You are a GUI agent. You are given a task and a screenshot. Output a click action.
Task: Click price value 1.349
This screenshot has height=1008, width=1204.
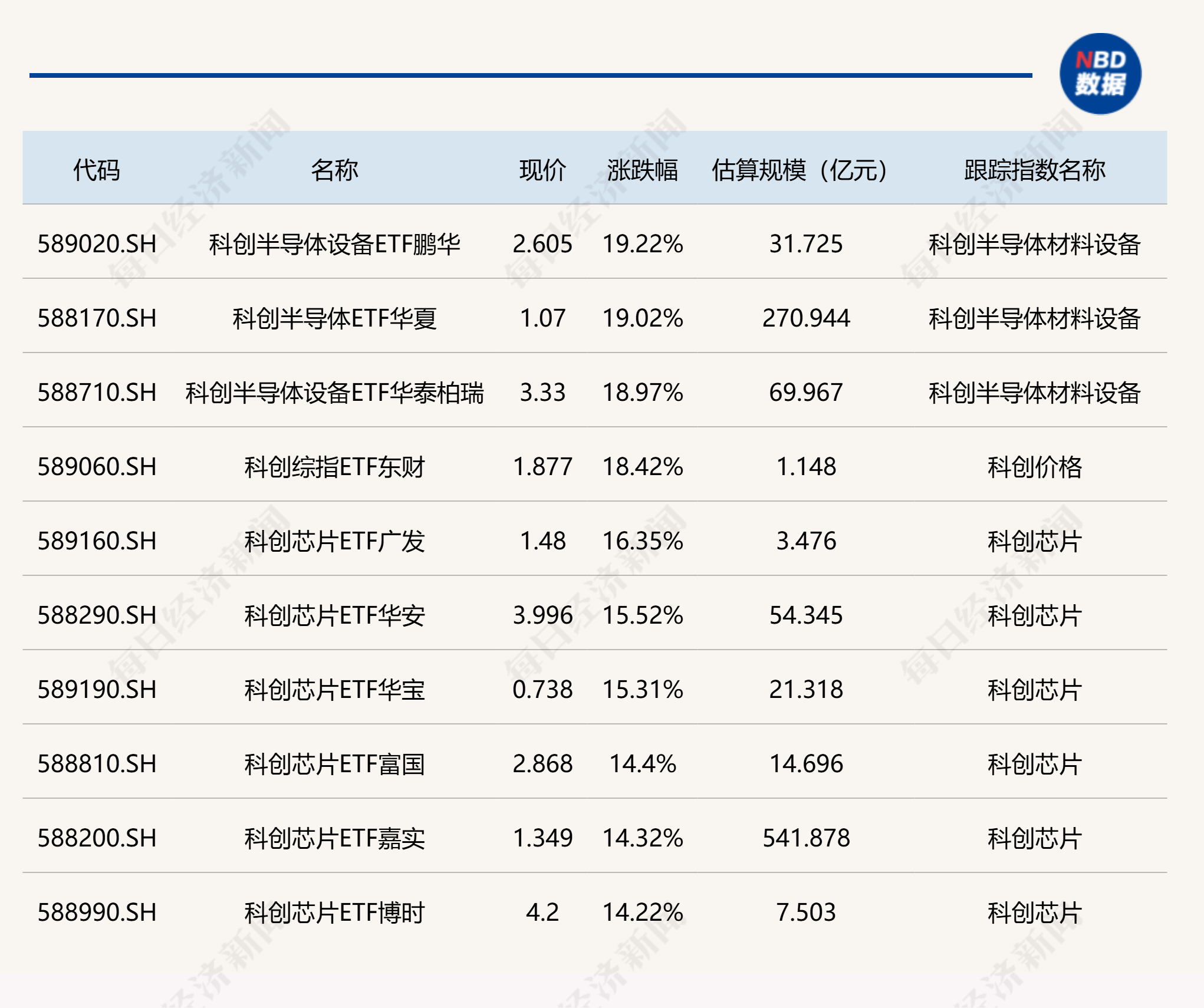(542, 838)
